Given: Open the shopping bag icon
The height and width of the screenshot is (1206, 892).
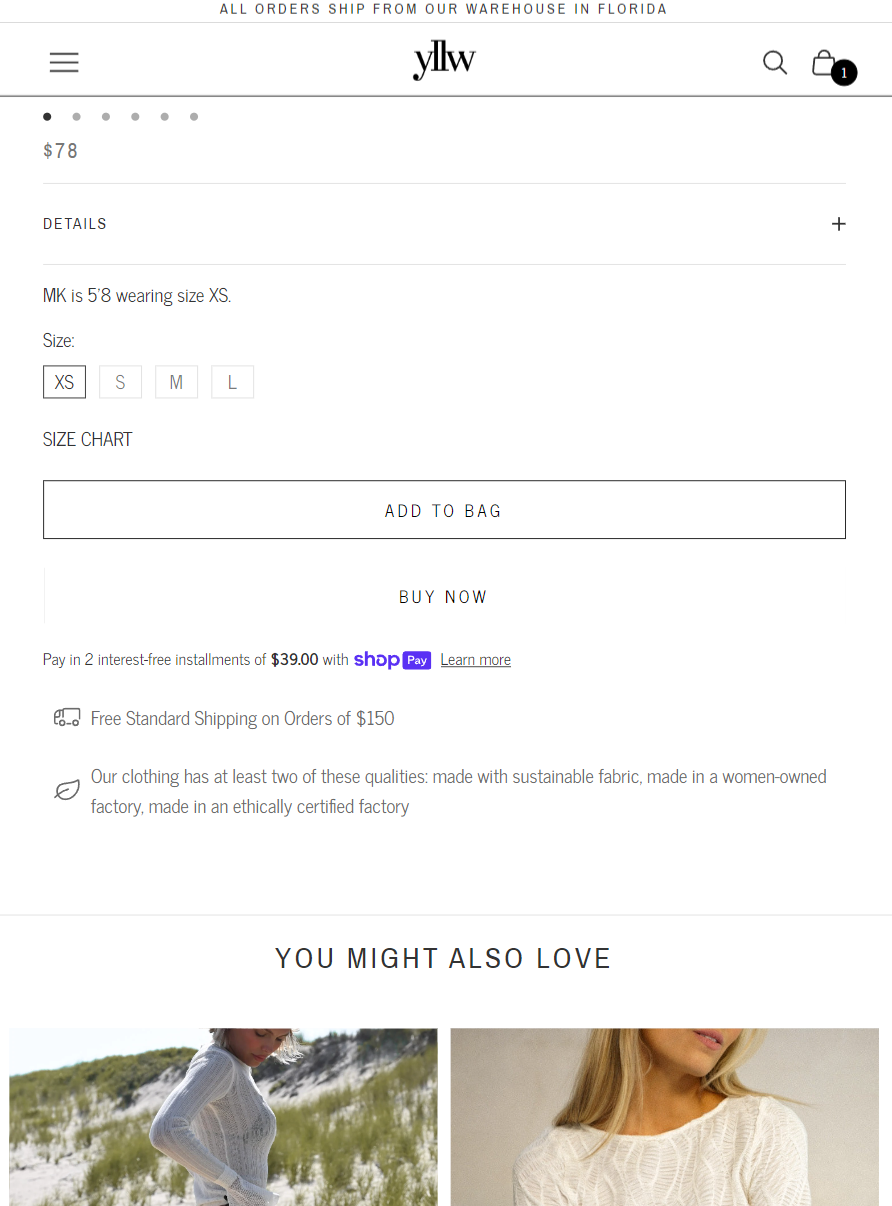Looking at the screenshot, I should pyautogui.click(x=823, y=62).
